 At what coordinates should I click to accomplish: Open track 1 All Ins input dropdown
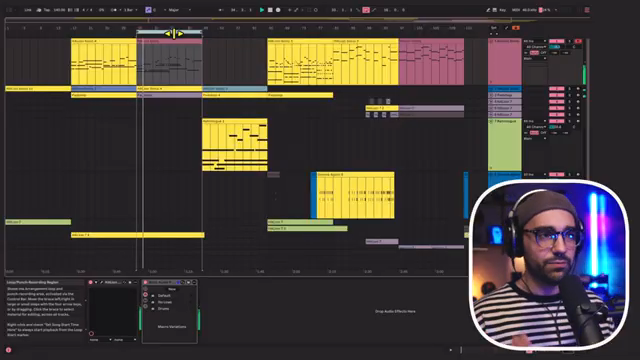pyautogui.click(x=535, y=41)
